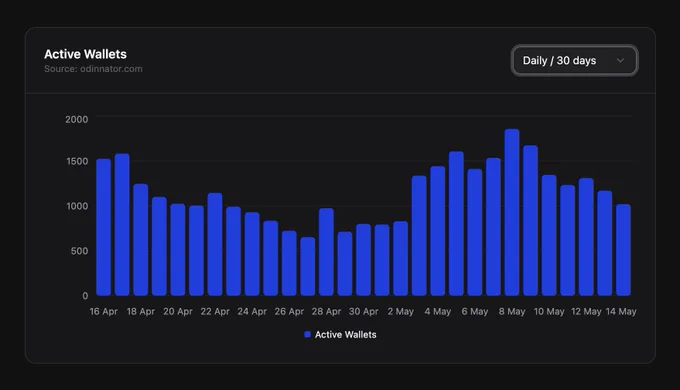
Task: Click the 2000 y-axis label
Action: (77, 119)
